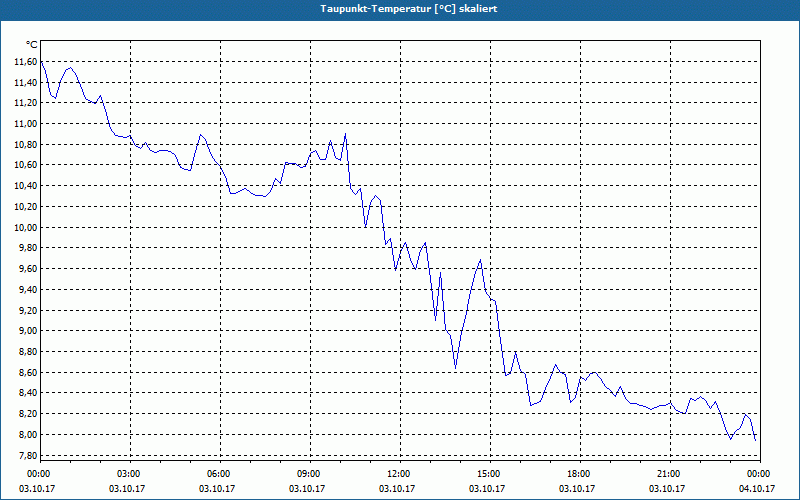The image size is (800, 500).
Task: Click the 03:00 time label
Action: [131, 474]
